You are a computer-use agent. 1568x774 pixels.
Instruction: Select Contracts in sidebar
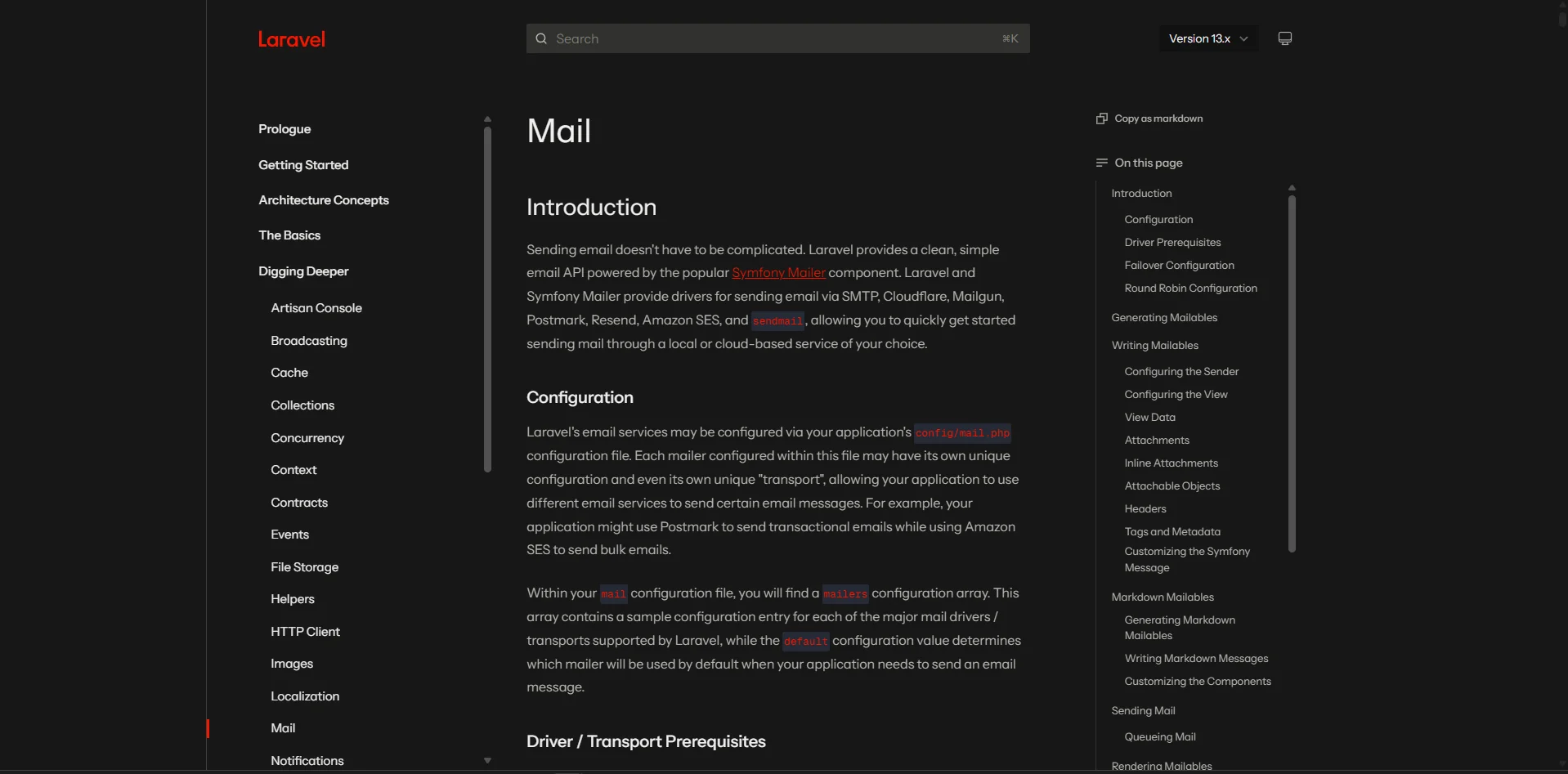tap(299, 503)
